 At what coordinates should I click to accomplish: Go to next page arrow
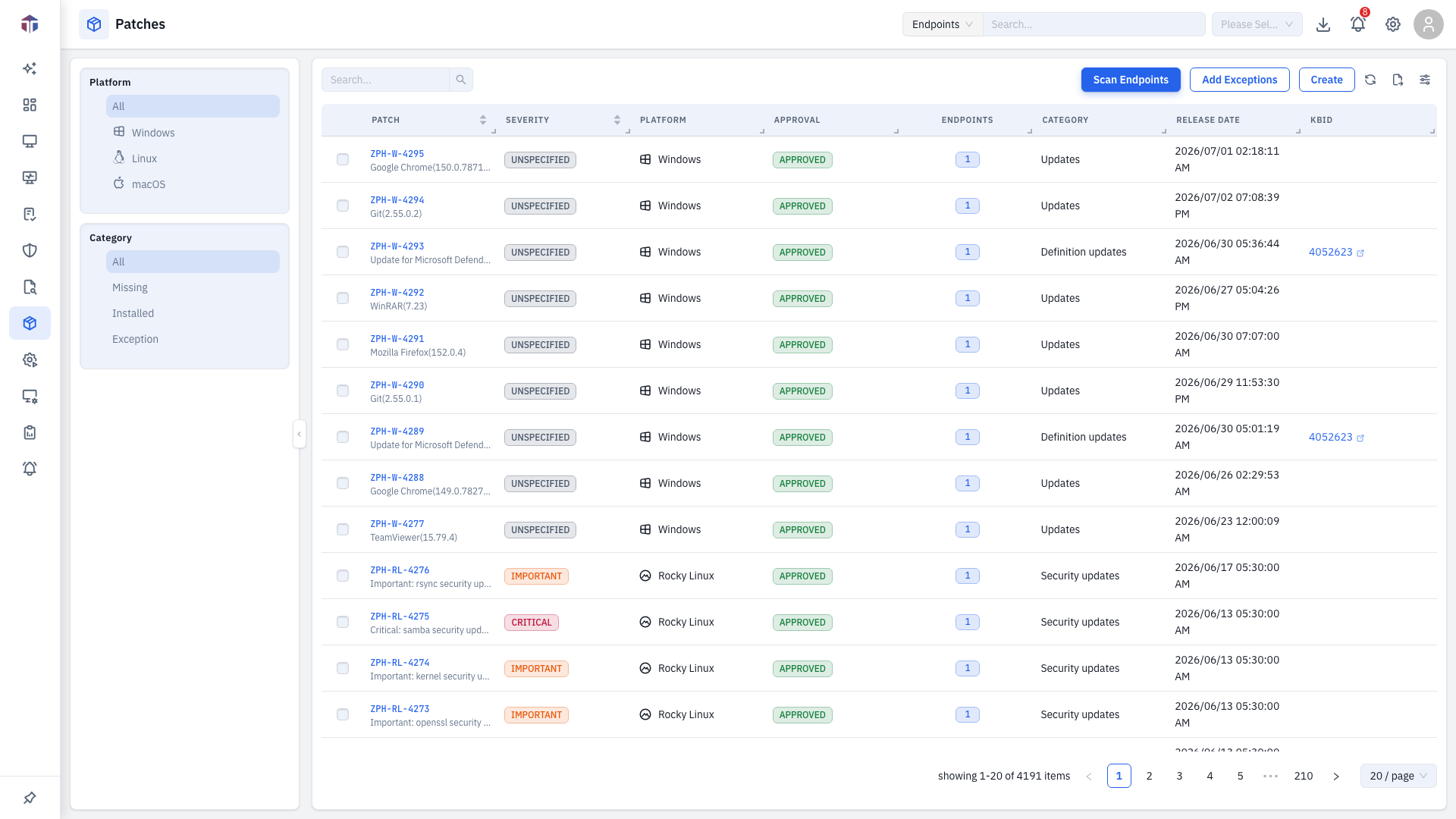point(1336,776)
